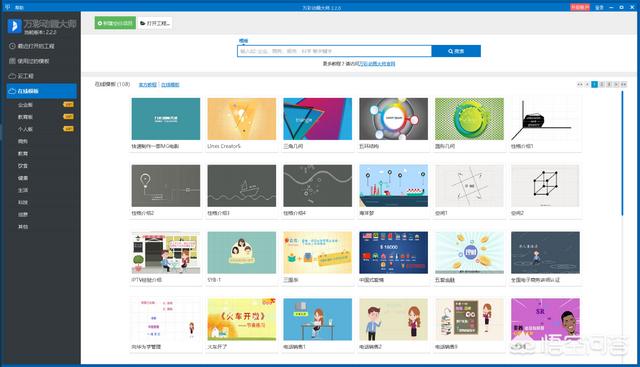Go to page 2 of templates
Screen dimensions: 640x367
click(602, 85)
